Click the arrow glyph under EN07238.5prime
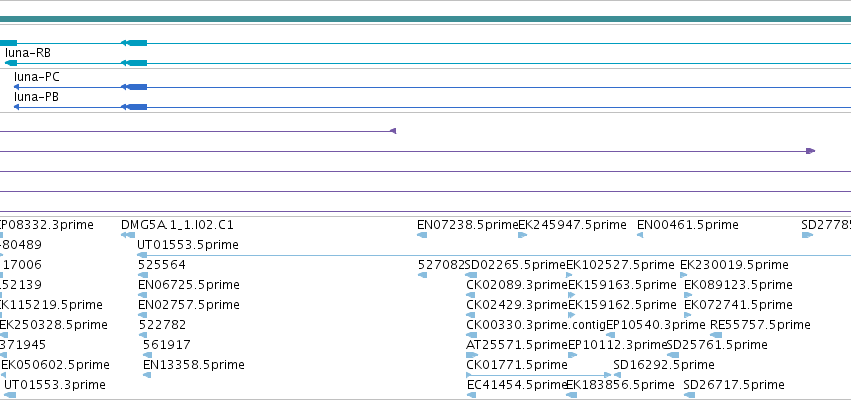This screenshot has height=400, width=851. pos(422,235)
